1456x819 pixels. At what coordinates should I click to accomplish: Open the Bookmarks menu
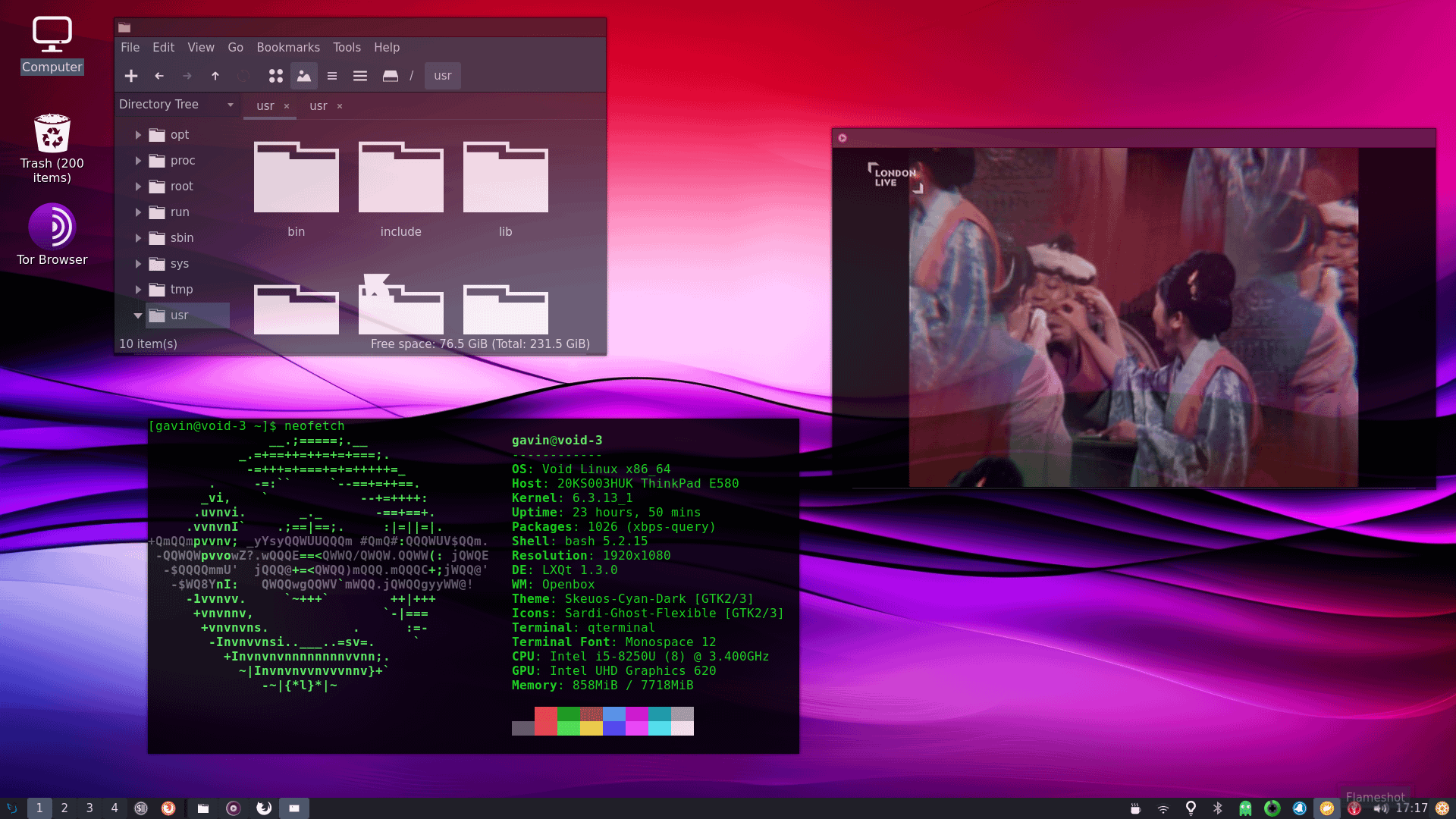287,47
